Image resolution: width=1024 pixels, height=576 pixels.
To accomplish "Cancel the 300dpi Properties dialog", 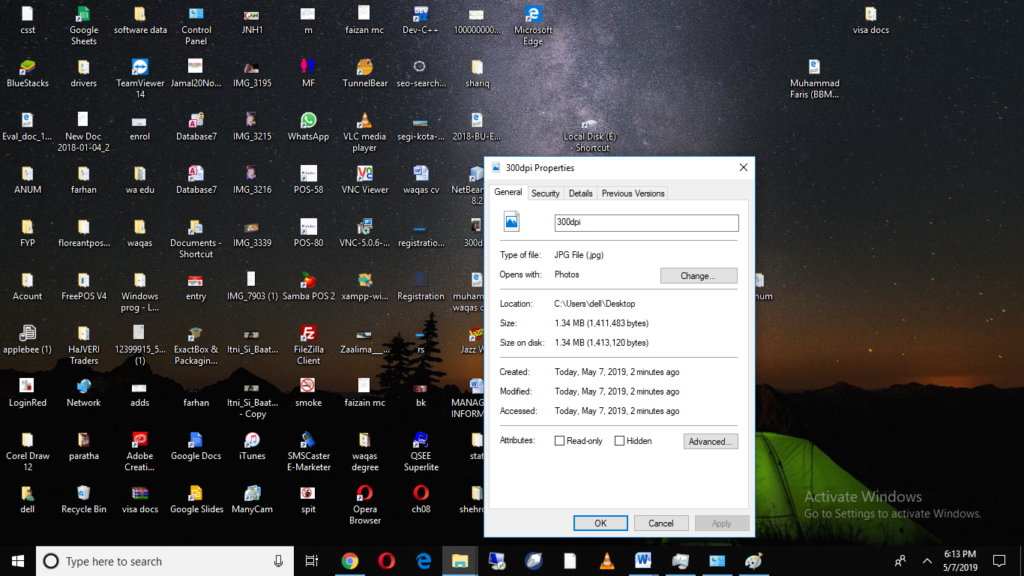I will point(661,523).
